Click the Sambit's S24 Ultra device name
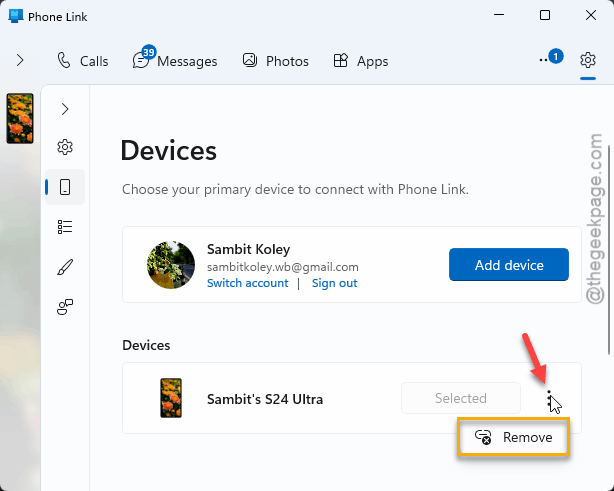 pos(265,399)
